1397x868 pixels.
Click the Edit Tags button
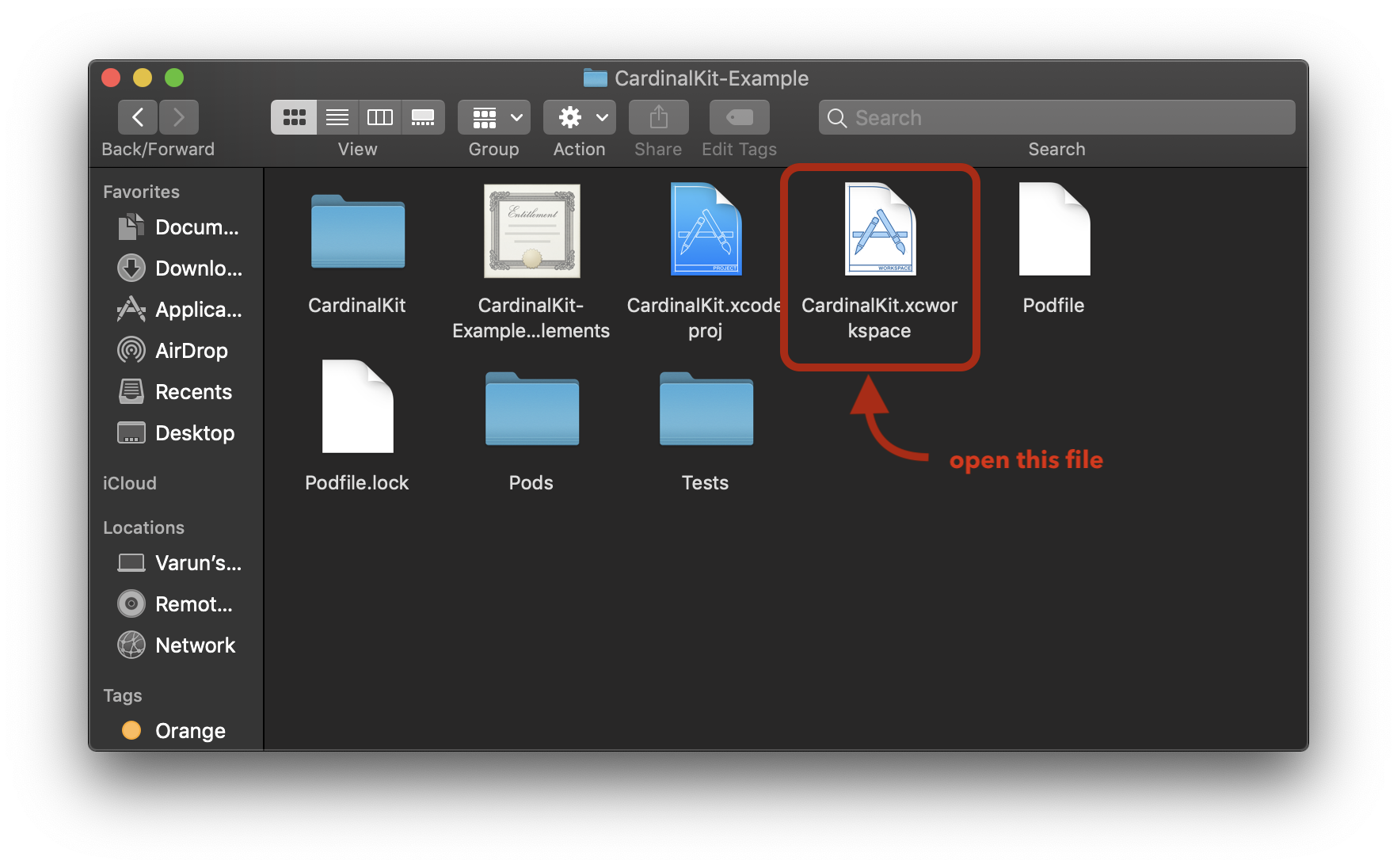[x=739, y=117]
